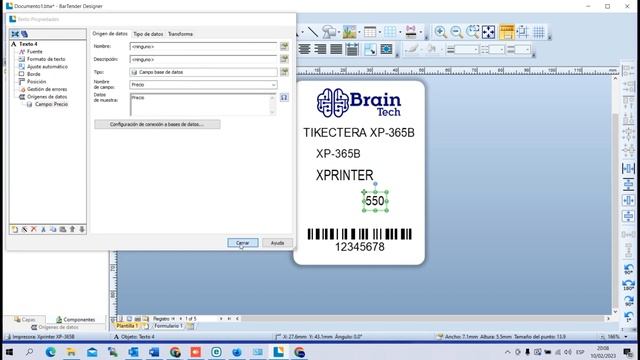Go to next record arrow
This screenshot has height=360, width=640.
(221, 318)
